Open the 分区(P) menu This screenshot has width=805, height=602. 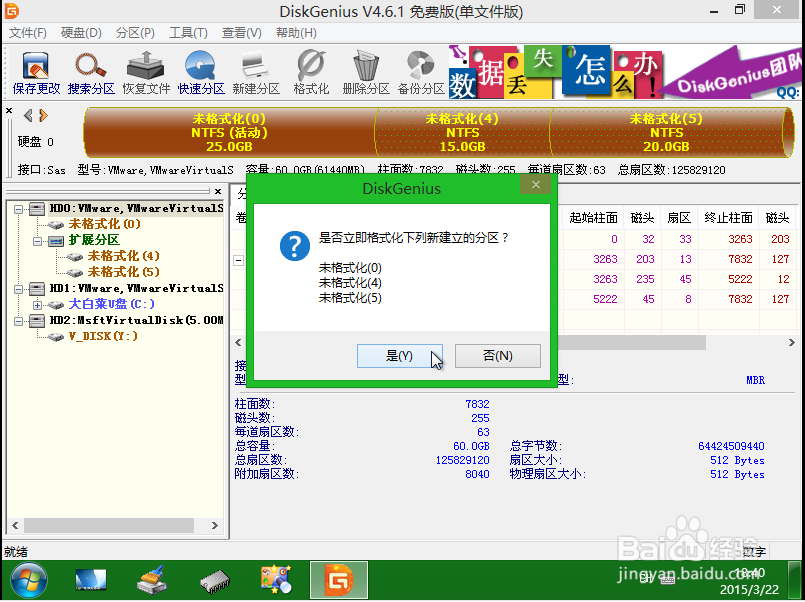pos(135,33)
